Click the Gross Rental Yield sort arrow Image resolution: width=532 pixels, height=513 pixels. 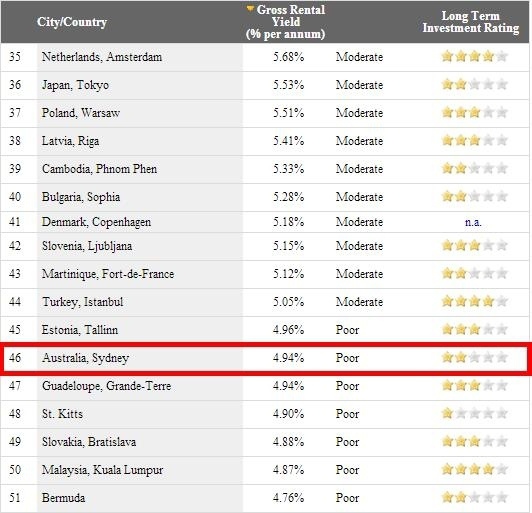click(250, 9)
